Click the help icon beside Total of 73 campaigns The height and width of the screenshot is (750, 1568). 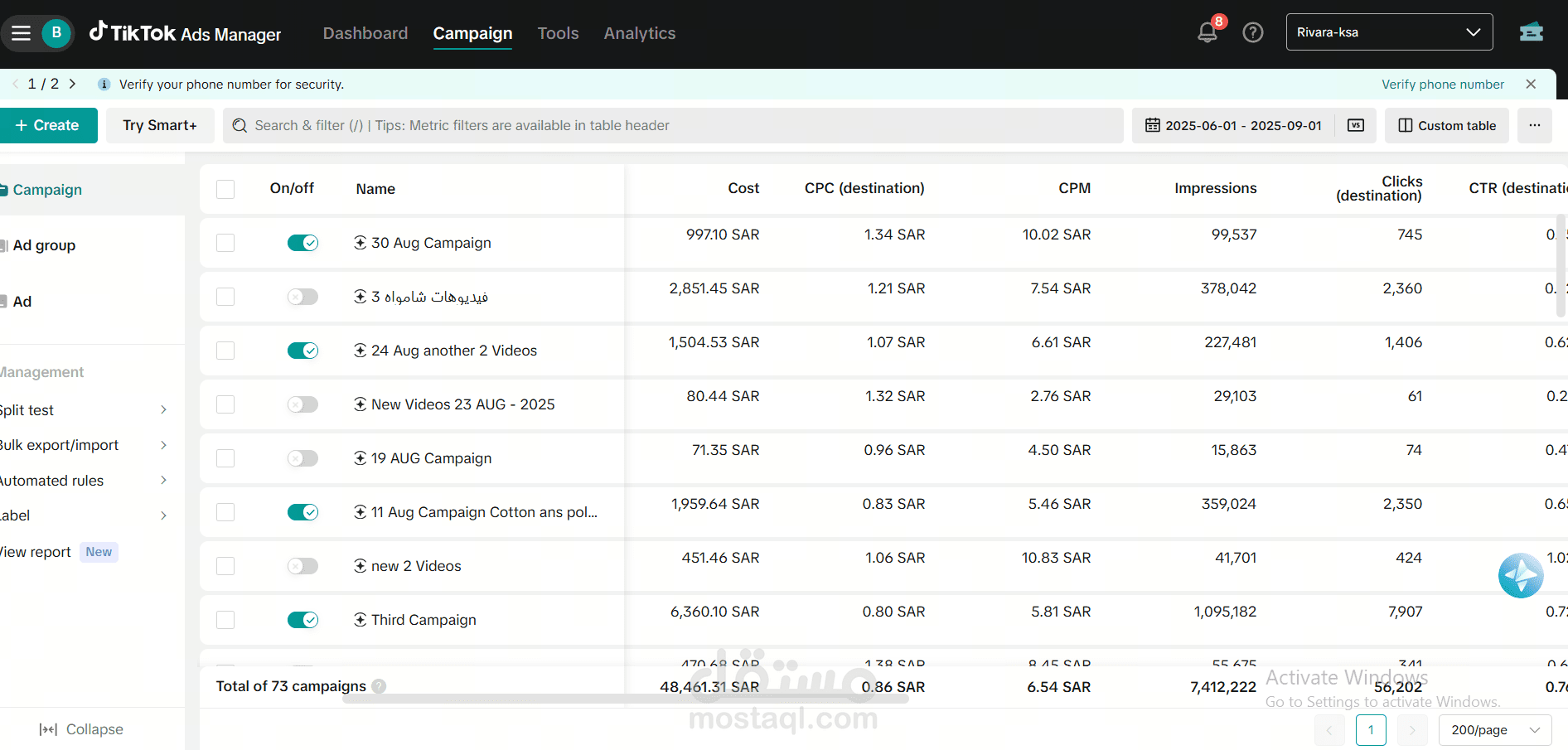(x=379, y=686)
